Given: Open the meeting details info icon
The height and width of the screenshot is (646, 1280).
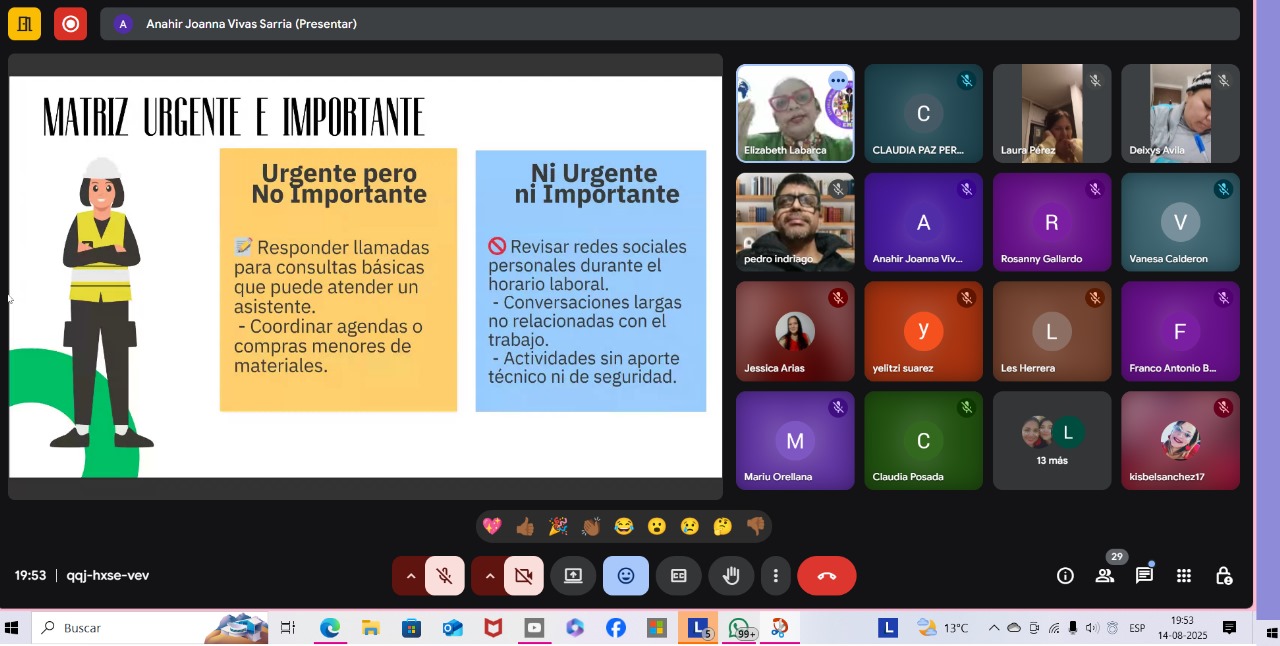Looking at the screenshot, I should tap(1065, 576).
